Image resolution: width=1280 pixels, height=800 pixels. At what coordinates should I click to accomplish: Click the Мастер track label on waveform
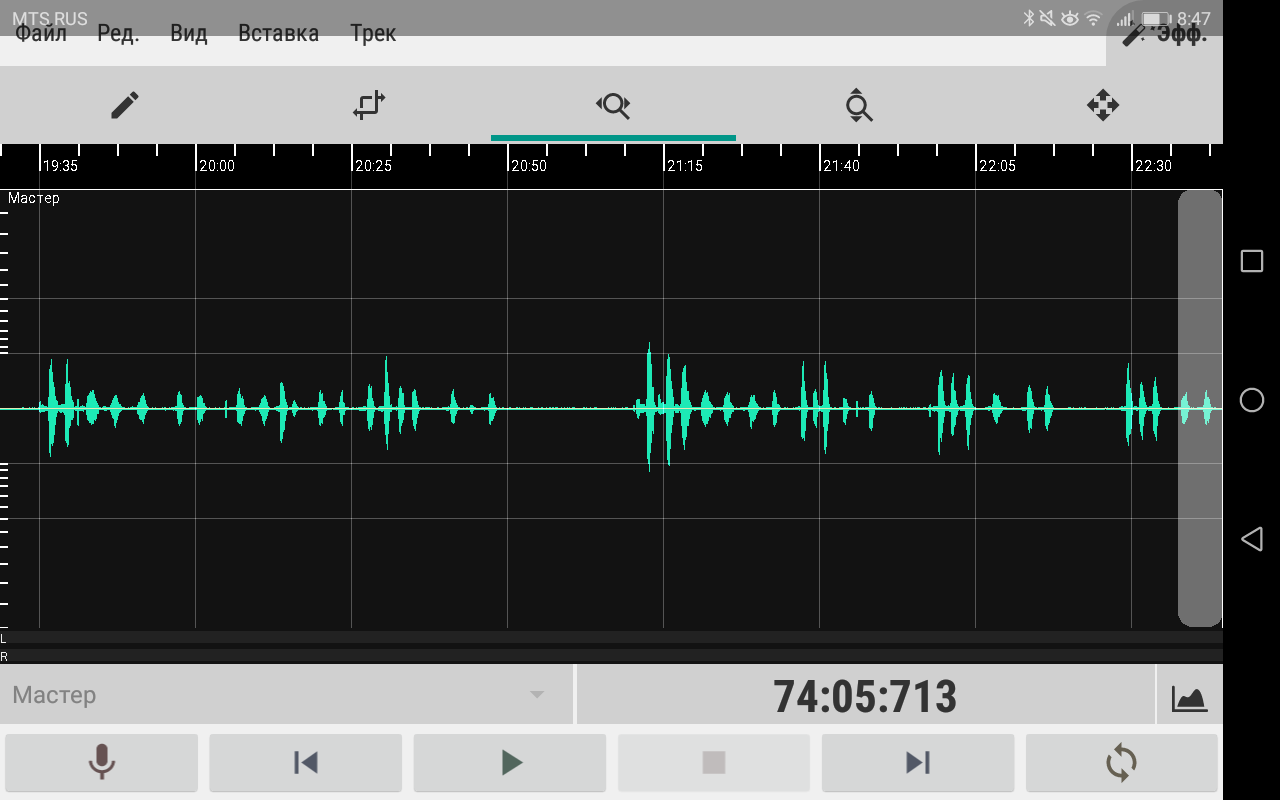(34, 198)
